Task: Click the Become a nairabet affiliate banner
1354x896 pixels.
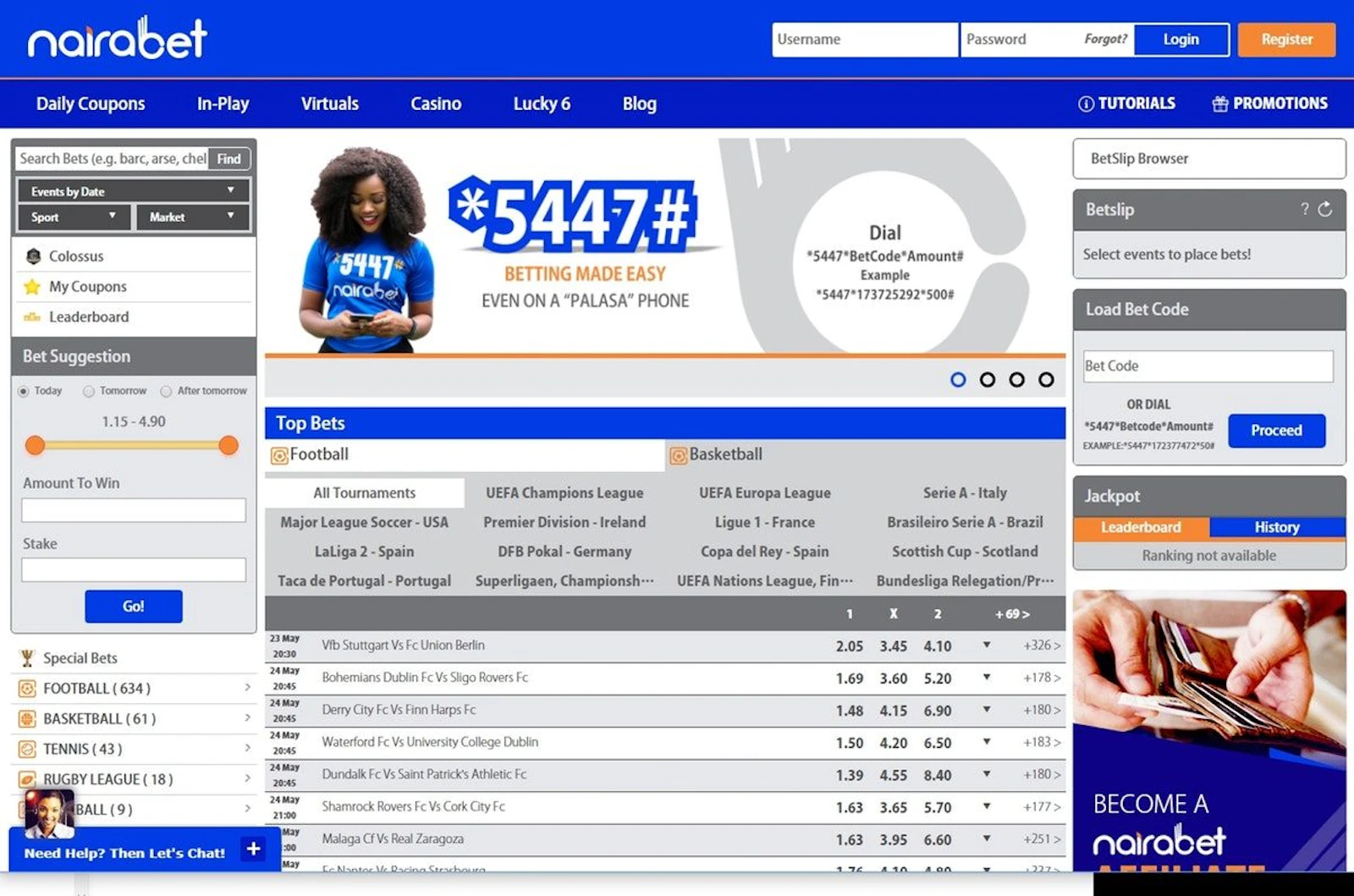Action: [1209, 730]
